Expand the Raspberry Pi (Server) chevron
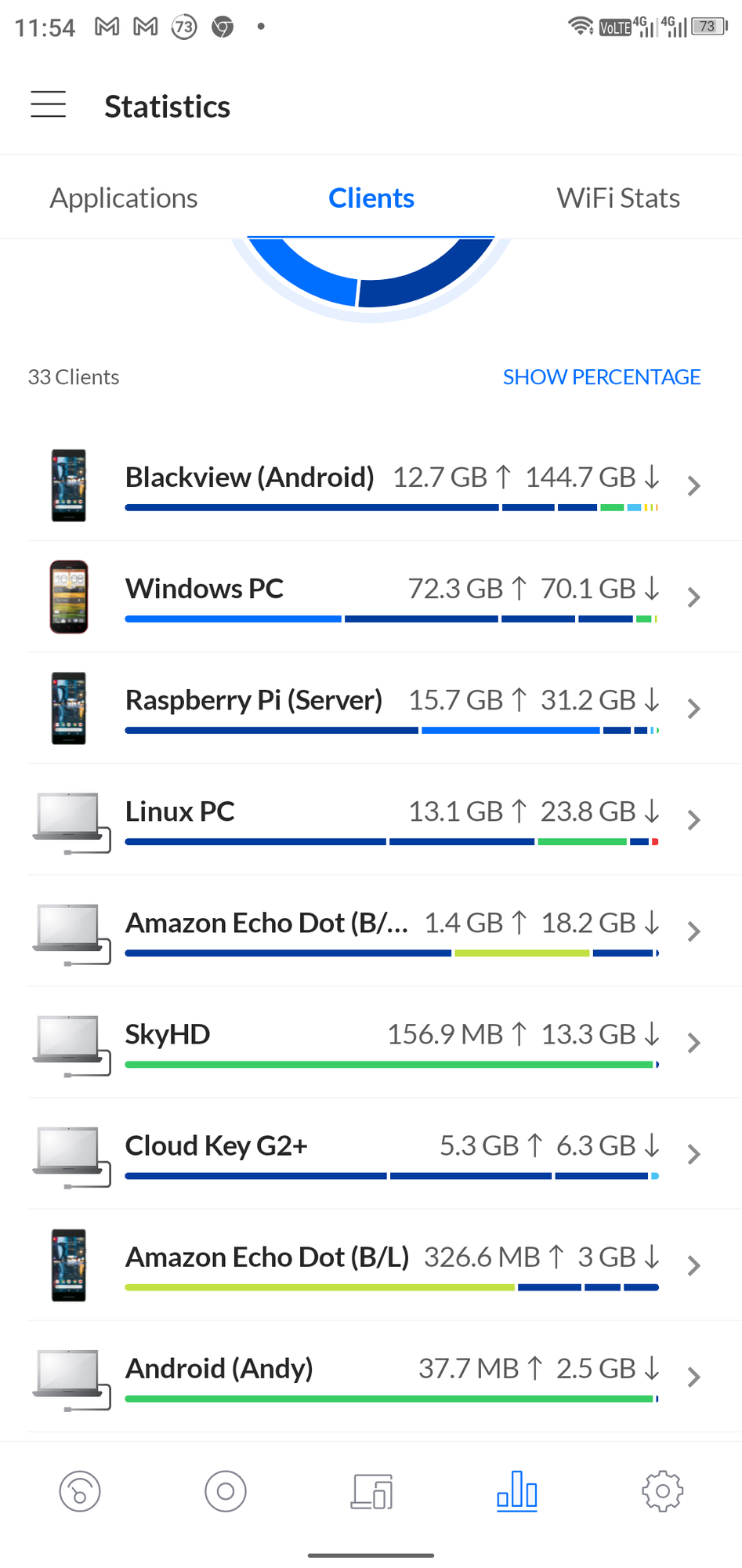Image resolution: width=742 pixels, height=1568 pixels. [693, 709]
